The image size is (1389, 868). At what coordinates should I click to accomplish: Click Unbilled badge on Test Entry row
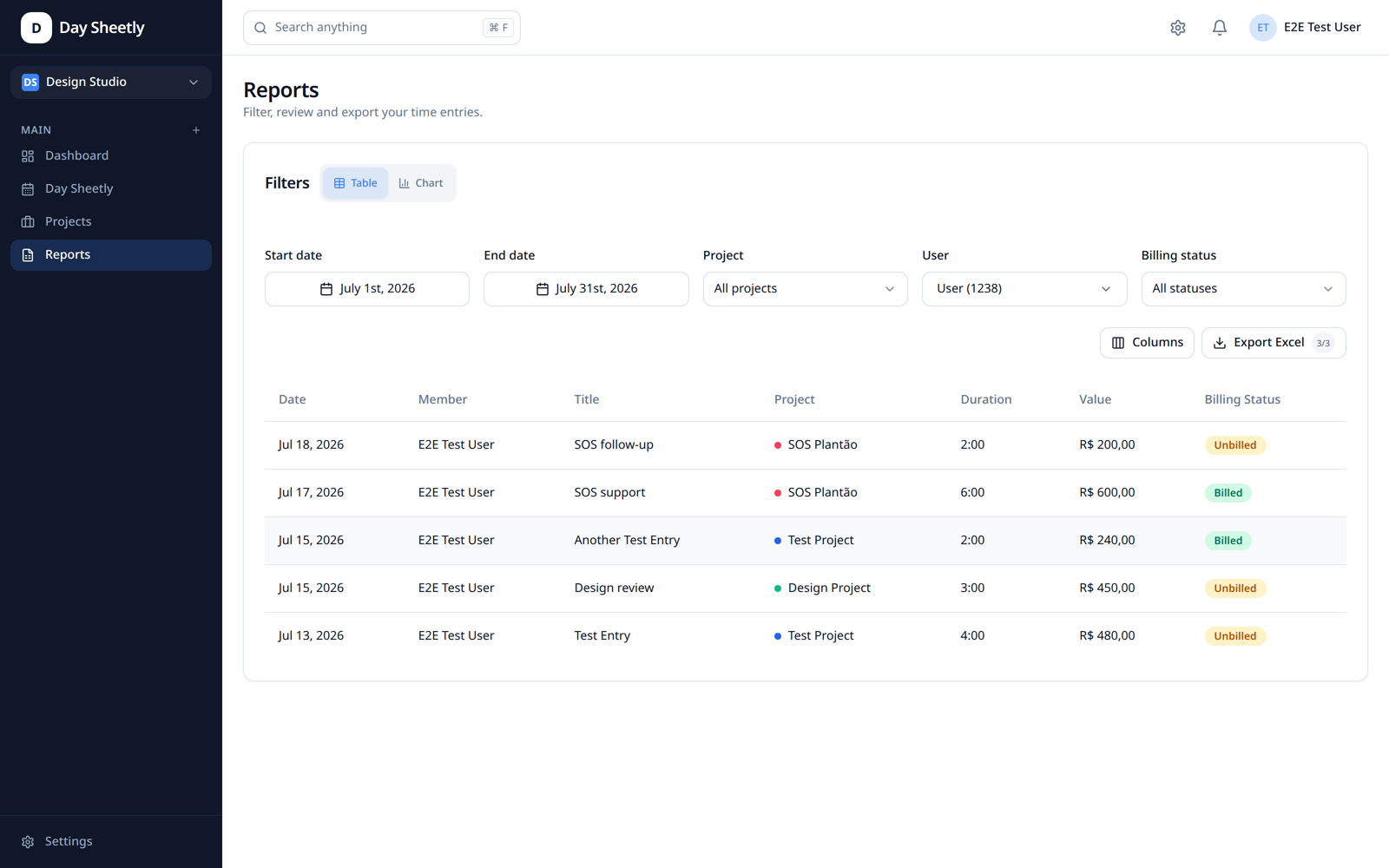pyautogui.click(x=1235, y=636)
